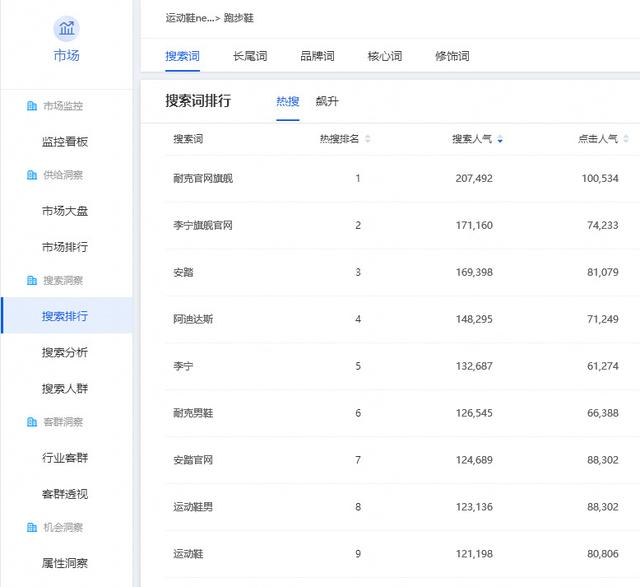Click the 搜索词排行 heading
This screenshot has width=640, height=587.
click(198, 101)
